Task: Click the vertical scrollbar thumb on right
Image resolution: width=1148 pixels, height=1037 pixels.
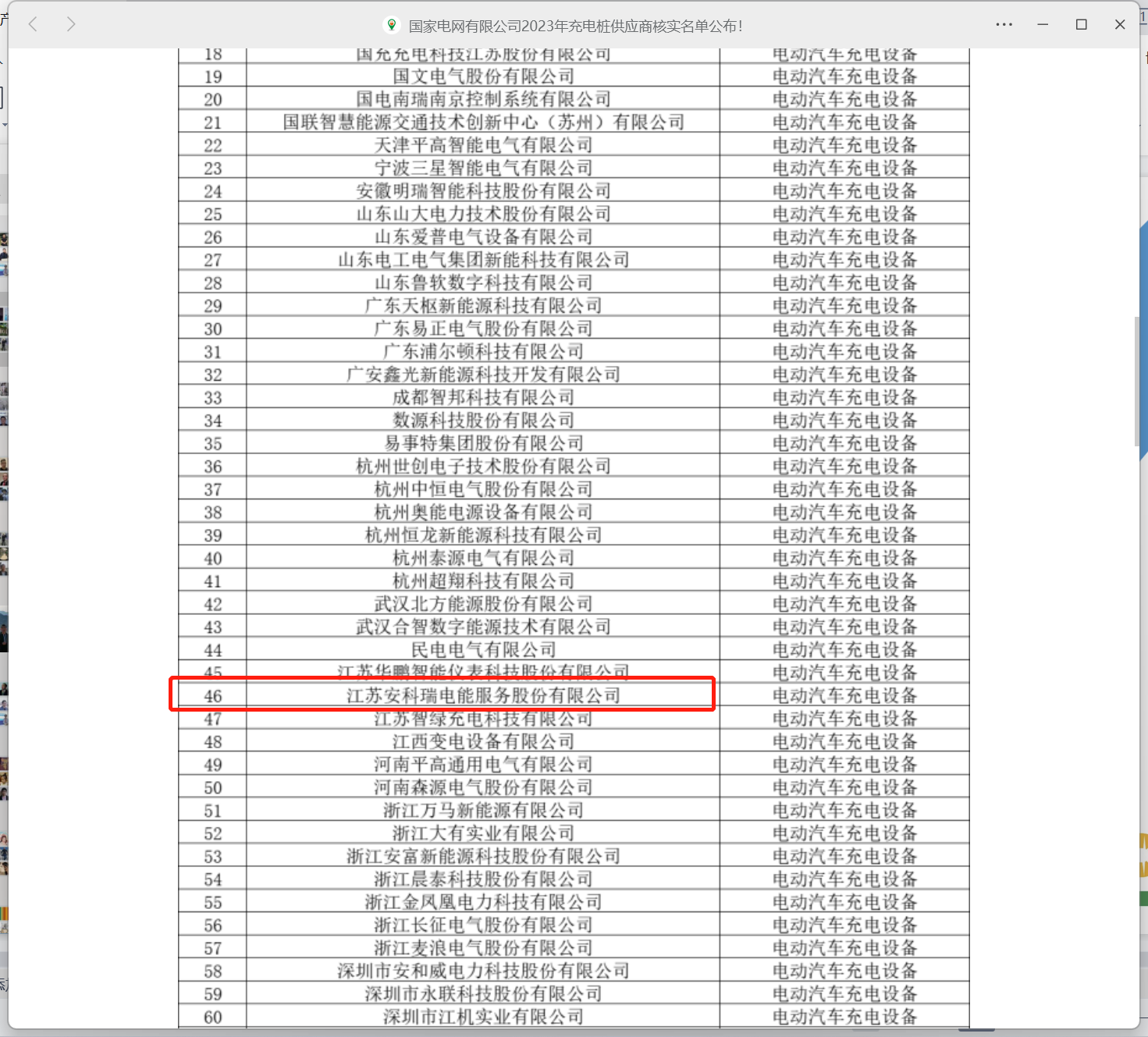Action: pos(1136,382)
